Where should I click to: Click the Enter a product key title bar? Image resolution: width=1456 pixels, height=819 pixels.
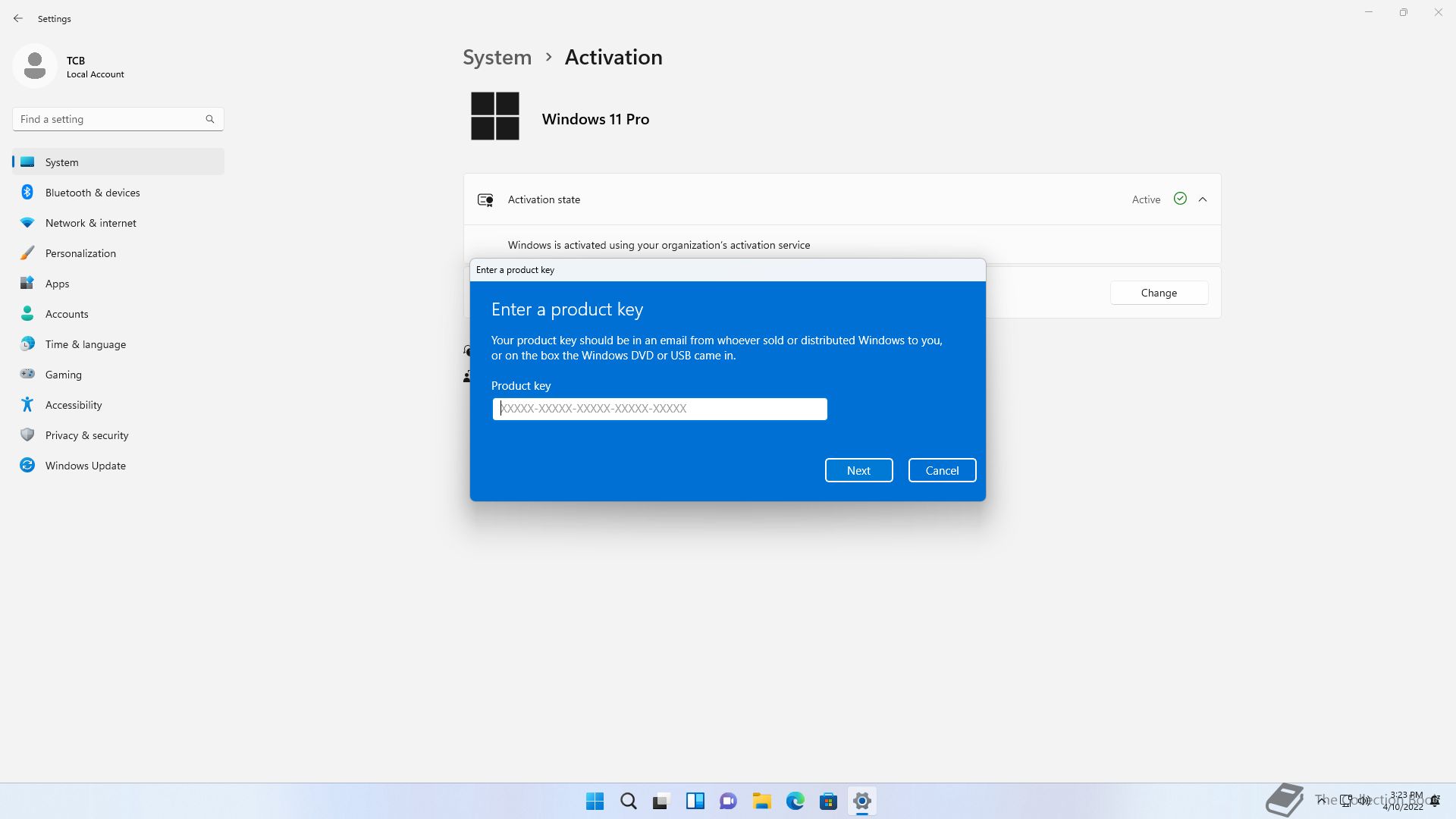click(728, 270)
